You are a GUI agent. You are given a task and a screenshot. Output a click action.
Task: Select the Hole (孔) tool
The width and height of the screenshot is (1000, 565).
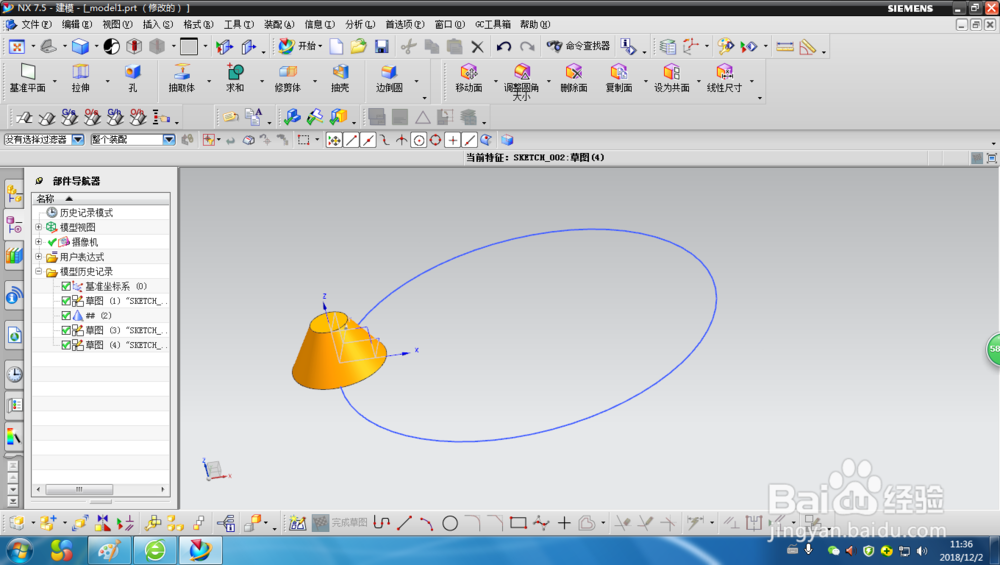pos(133,78)
